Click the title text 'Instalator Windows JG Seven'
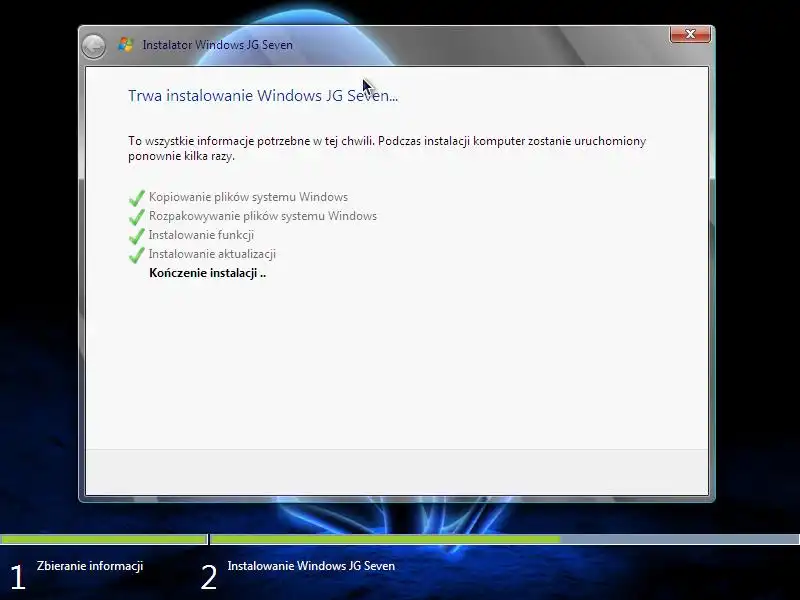Viewport: 800px width, 600px height. [217, 45]
